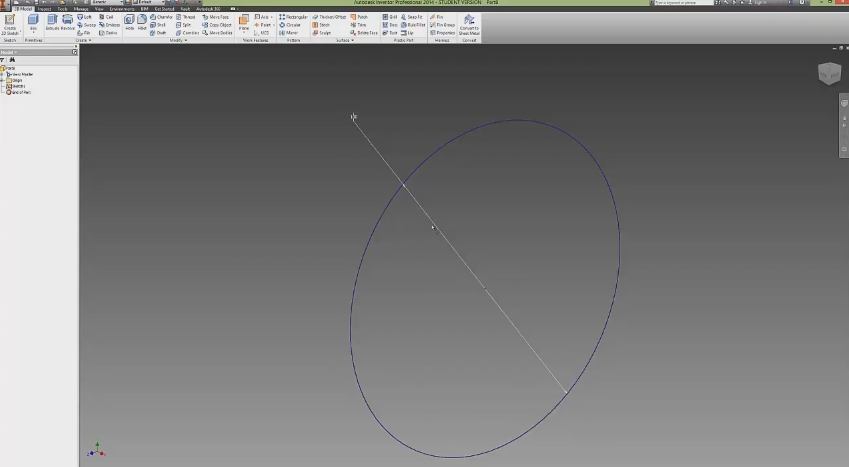Select the Coil tool
The width and height of the screenshot is (849, 467).
tap(107, 17)
